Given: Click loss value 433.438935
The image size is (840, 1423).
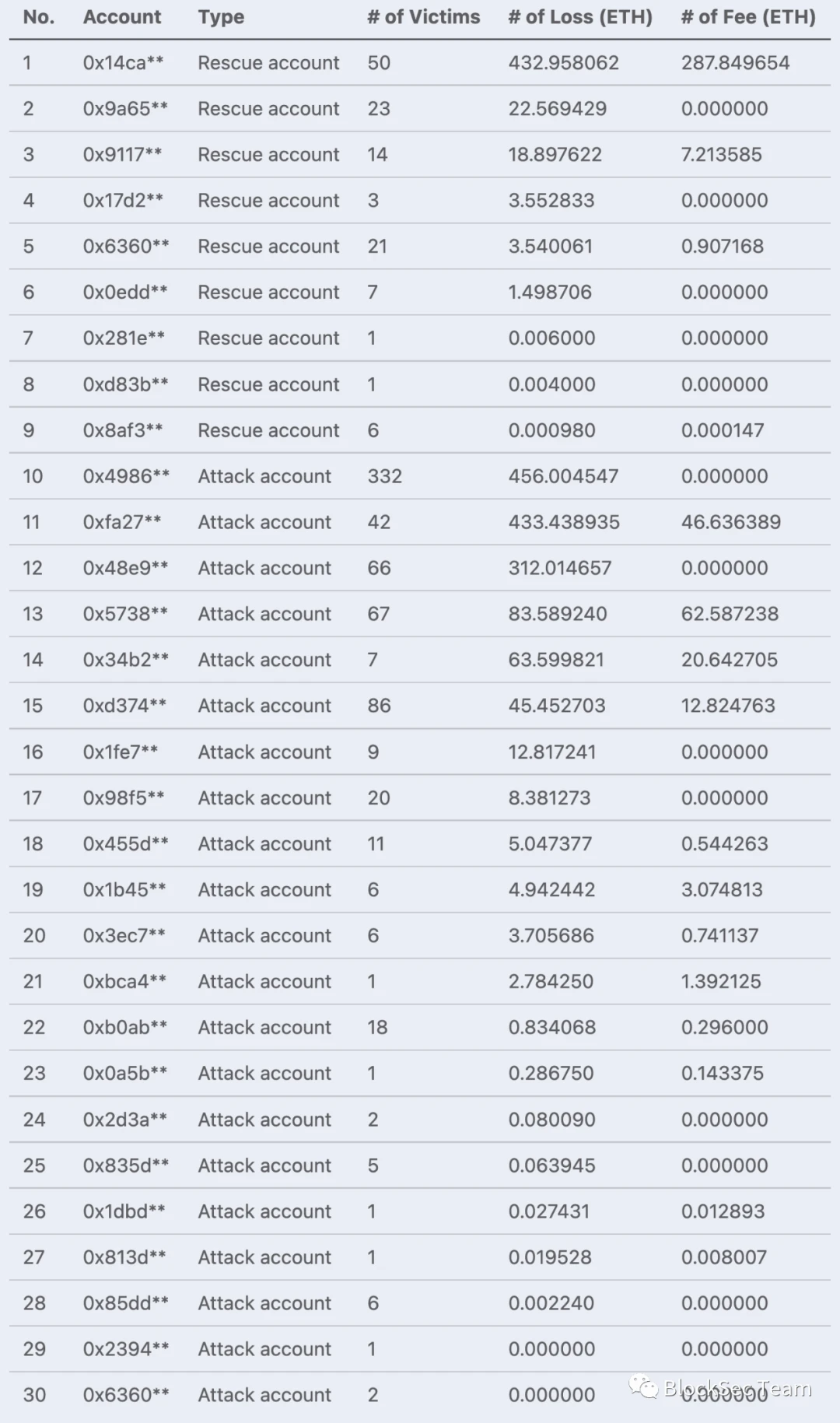Looking at the screenshot, I should [x=565, y=522].
